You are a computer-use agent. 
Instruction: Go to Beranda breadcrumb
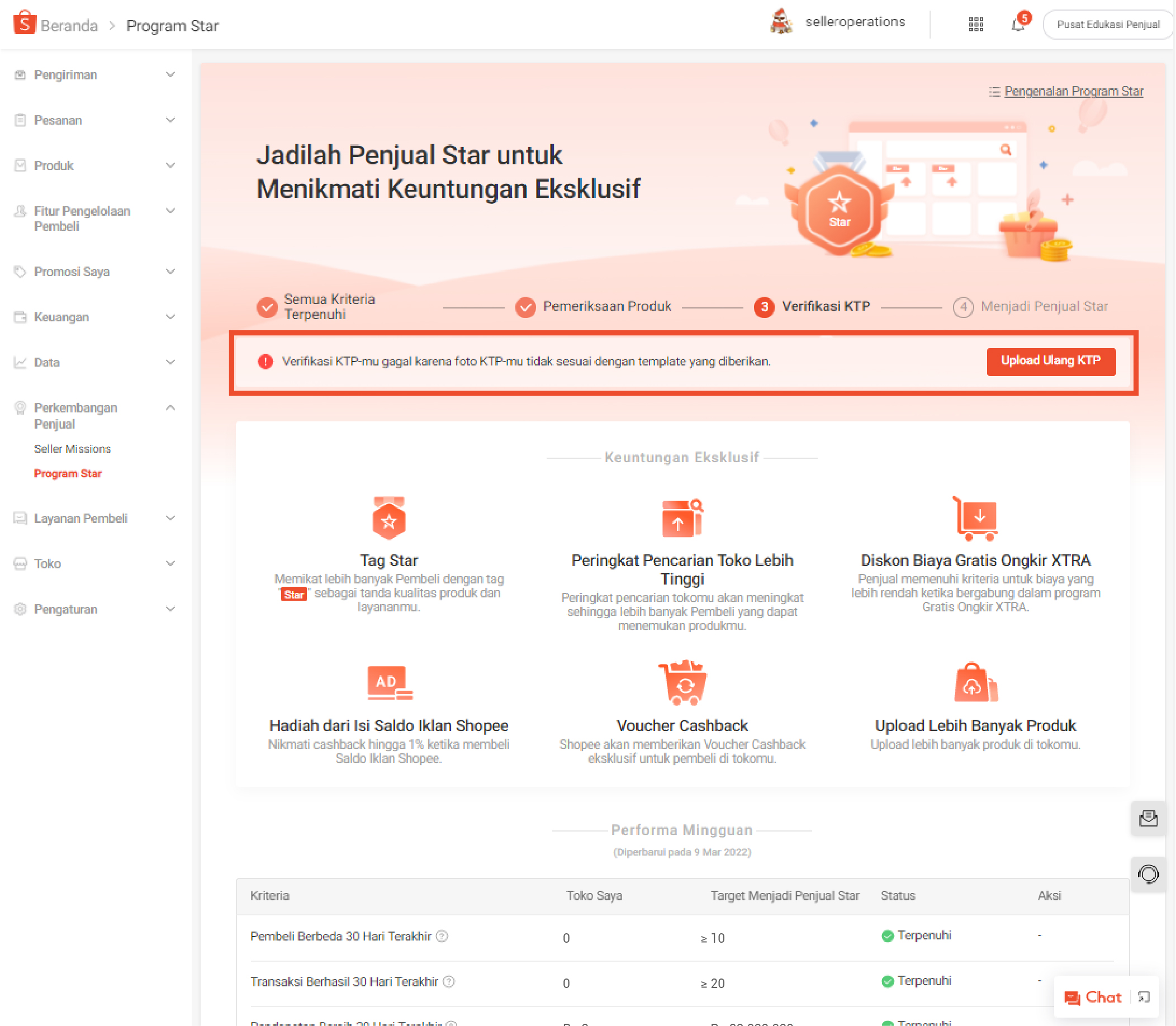pos(69,26)
